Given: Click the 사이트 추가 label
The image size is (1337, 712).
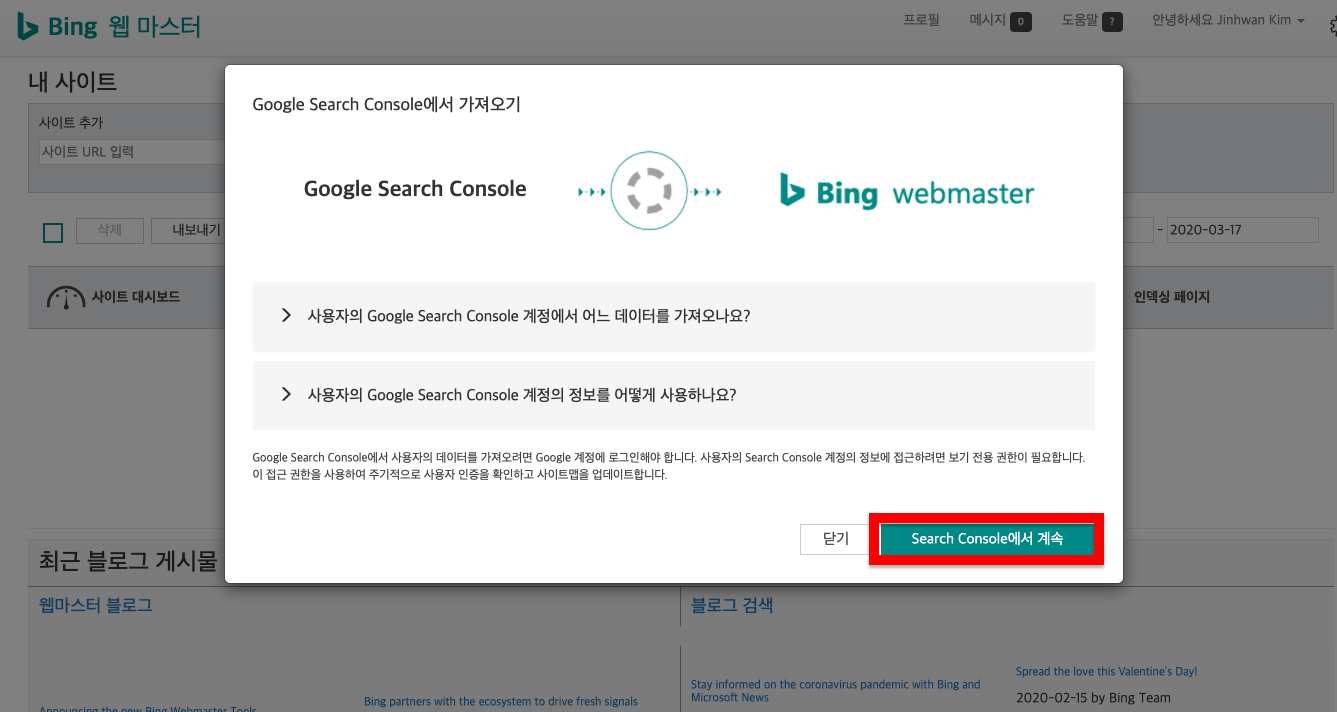Looking at the screenshot, I should pos(71,123).
